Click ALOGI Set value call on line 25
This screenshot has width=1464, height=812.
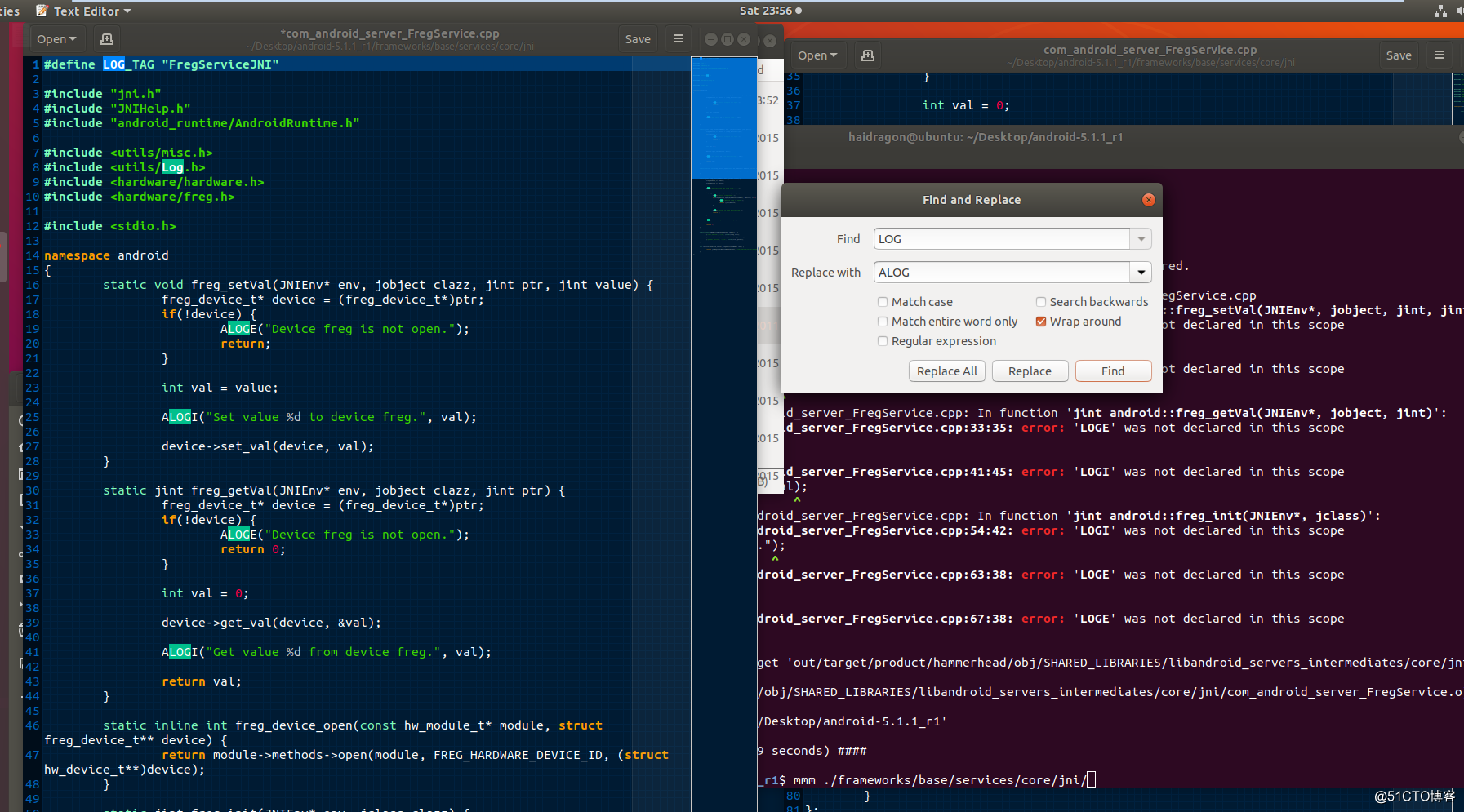click(318, 417)
